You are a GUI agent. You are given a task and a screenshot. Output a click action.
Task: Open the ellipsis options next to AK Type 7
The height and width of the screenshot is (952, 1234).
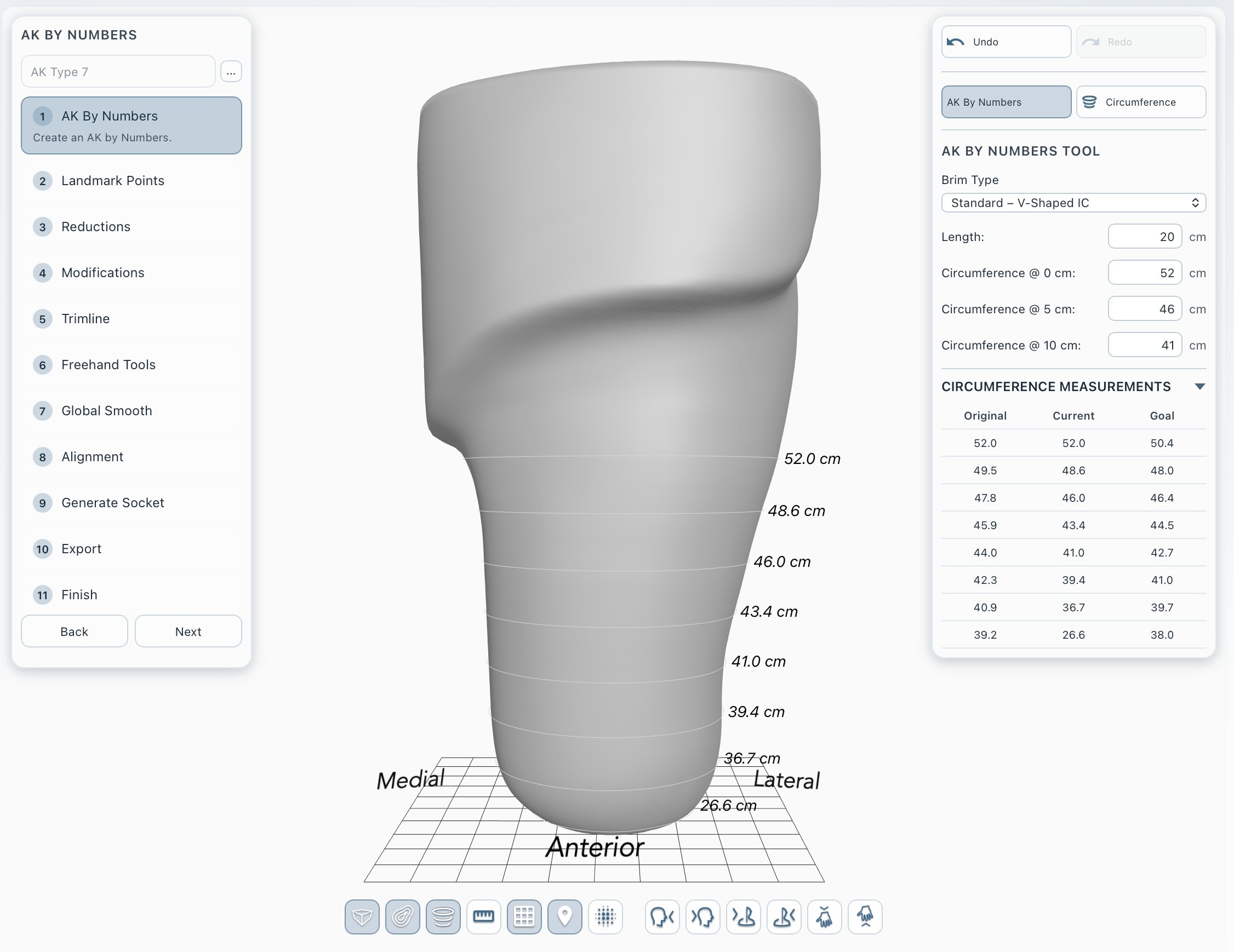231,72
